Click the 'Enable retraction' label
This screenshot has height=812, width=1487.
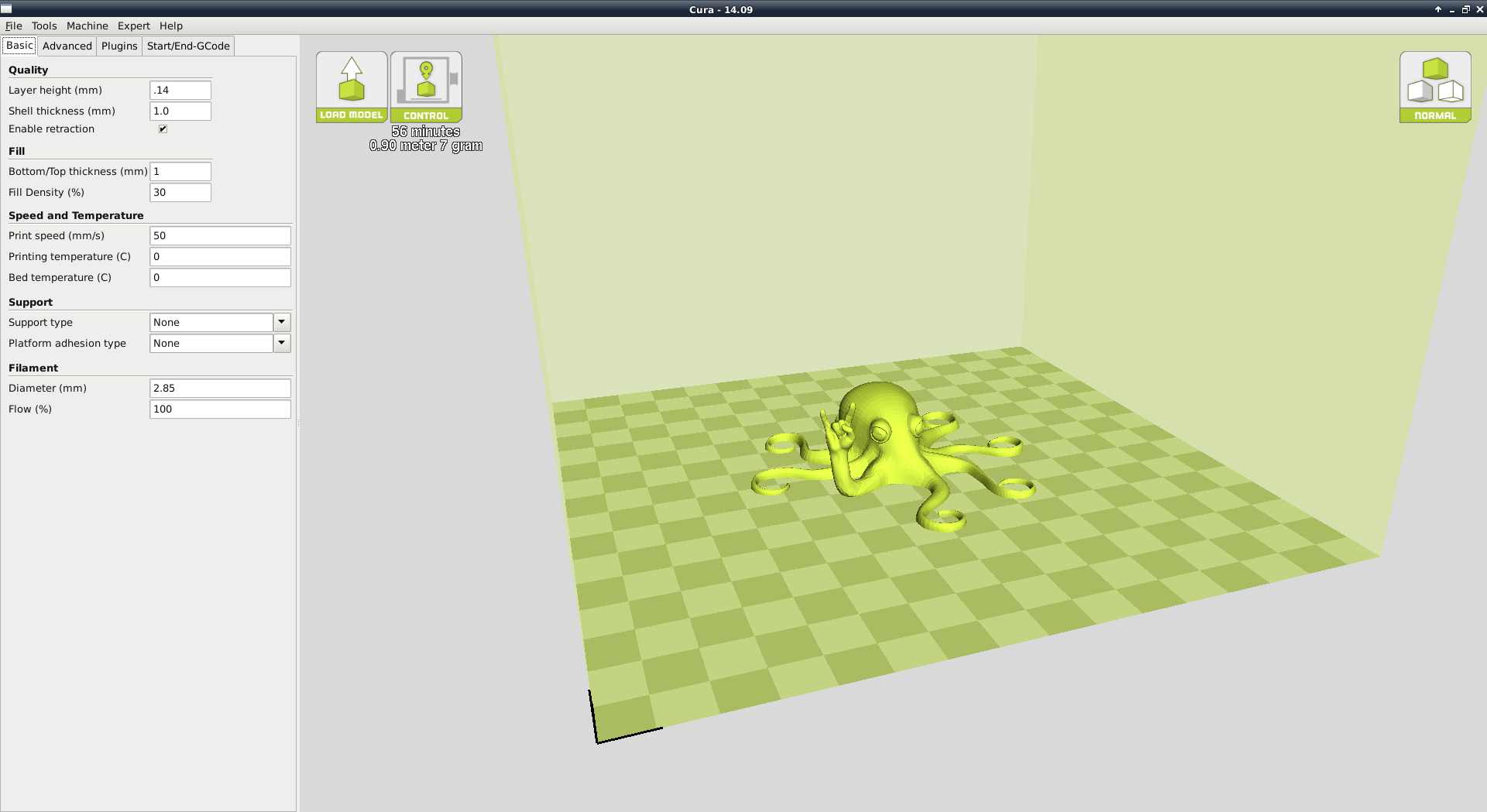coord(51,129)
